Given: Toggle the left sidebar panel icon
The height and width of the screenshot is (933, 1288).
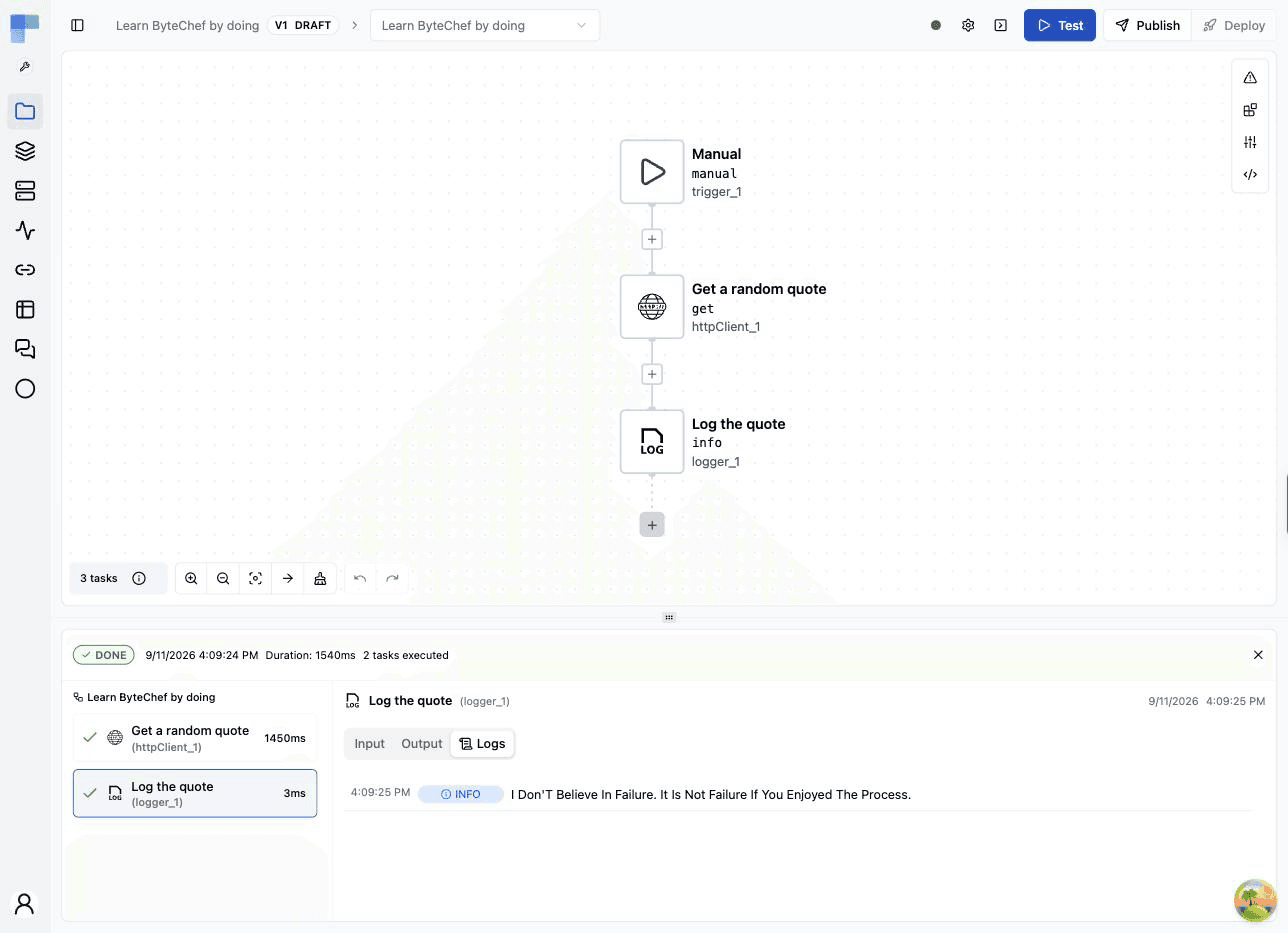Looking at the screenshot, I should pos(77,25).
